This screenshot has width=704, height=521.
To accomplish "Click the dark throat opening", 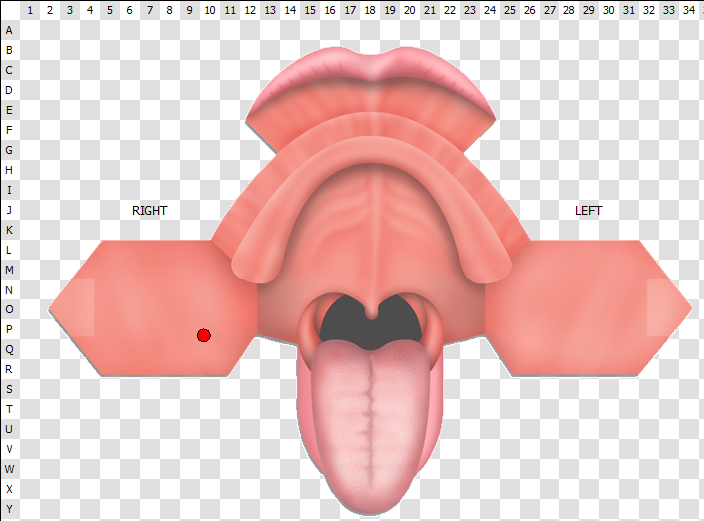I will coord(370,321).
